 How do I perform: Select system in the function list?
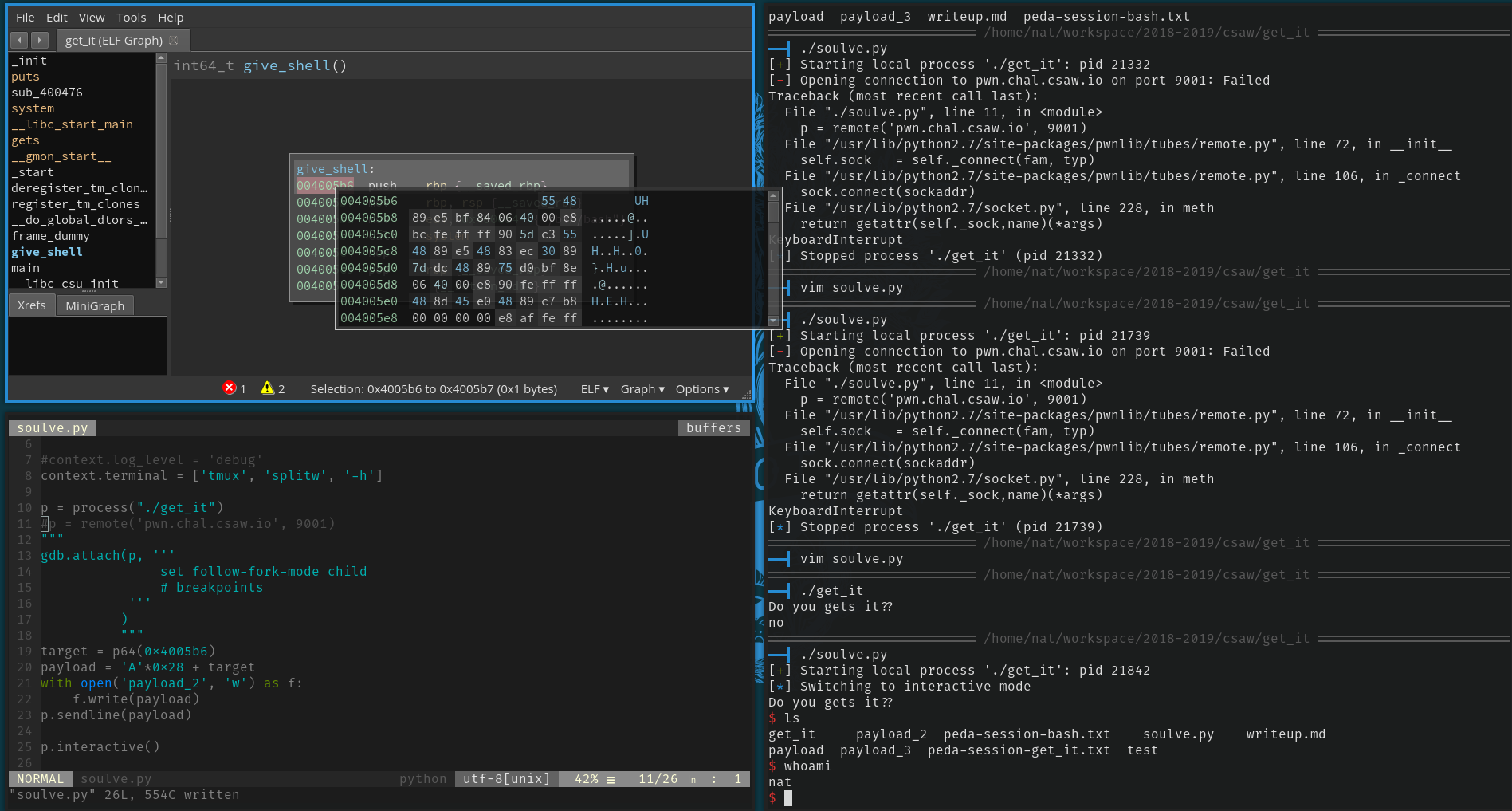pyautogui.click(x=33, y=108)
